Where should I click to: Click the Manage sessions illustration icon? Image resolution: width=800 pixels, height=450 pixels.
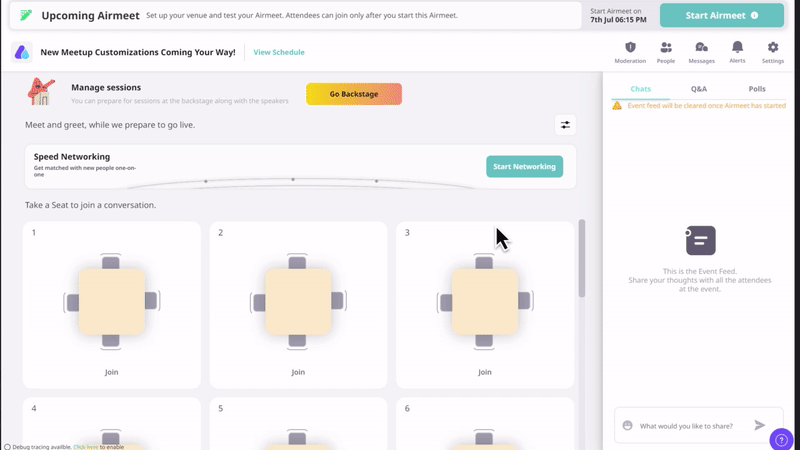point(41,92)
